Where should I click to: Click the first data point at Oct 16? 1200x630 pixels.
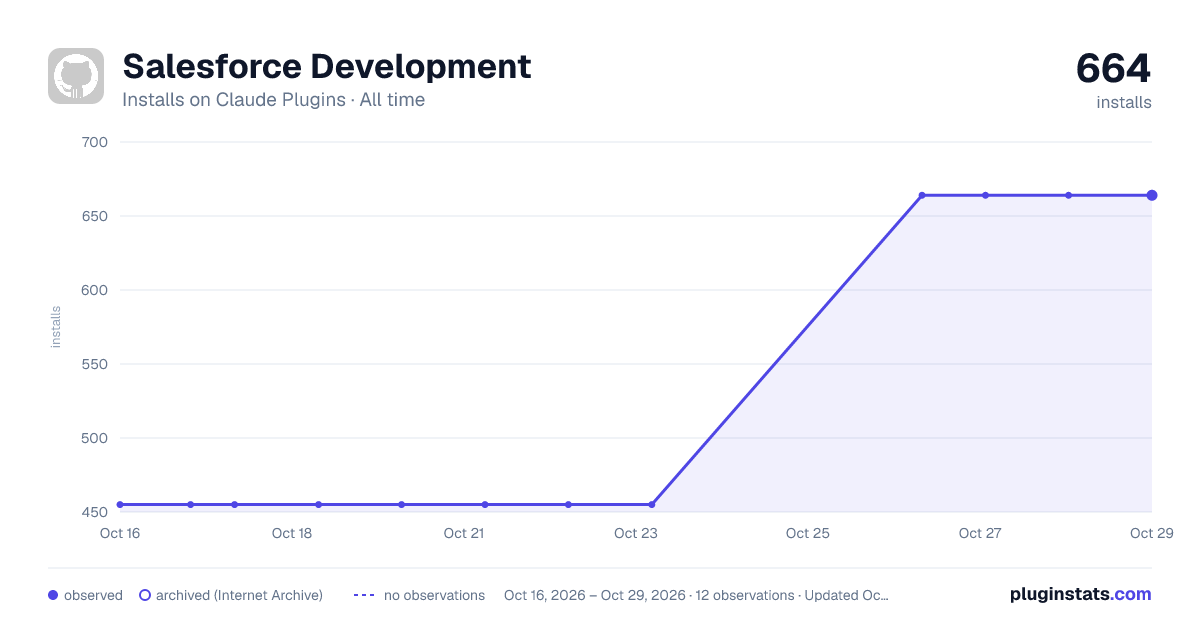(120, 505)
